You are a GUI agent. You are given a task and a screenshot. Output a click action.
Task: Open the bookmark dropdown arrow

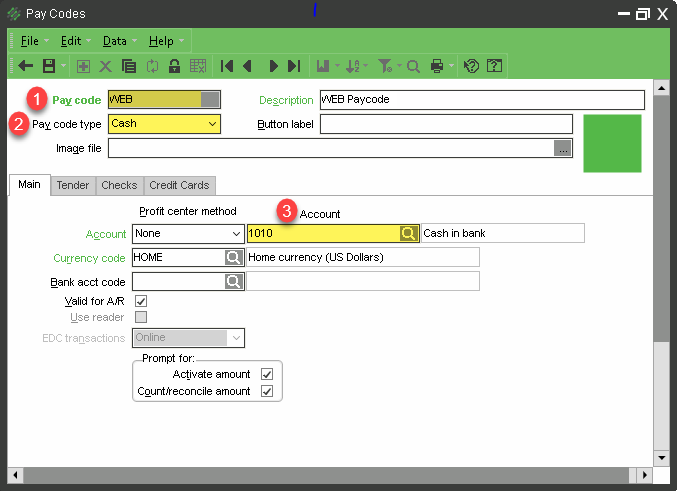pyautogui.click(x=338, y=66)
